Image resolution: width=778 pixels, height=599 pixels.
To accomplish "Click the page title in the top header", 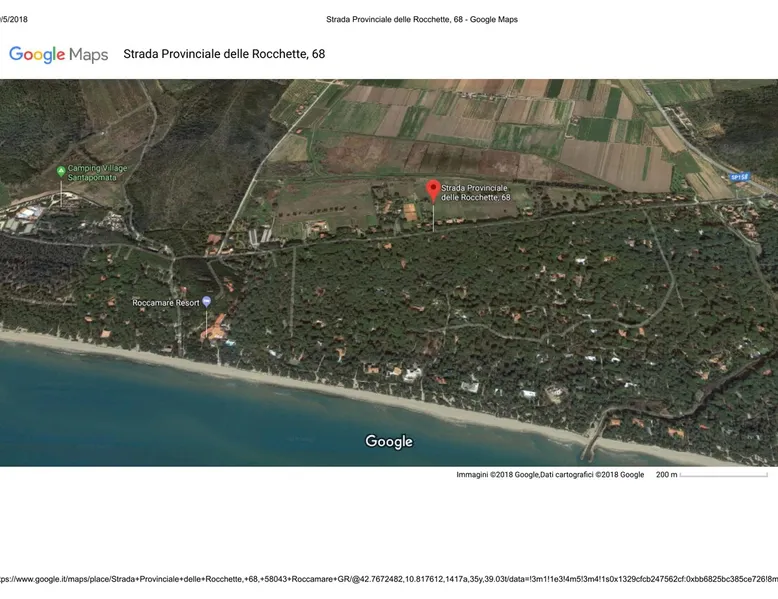I will tap(421, 19).
